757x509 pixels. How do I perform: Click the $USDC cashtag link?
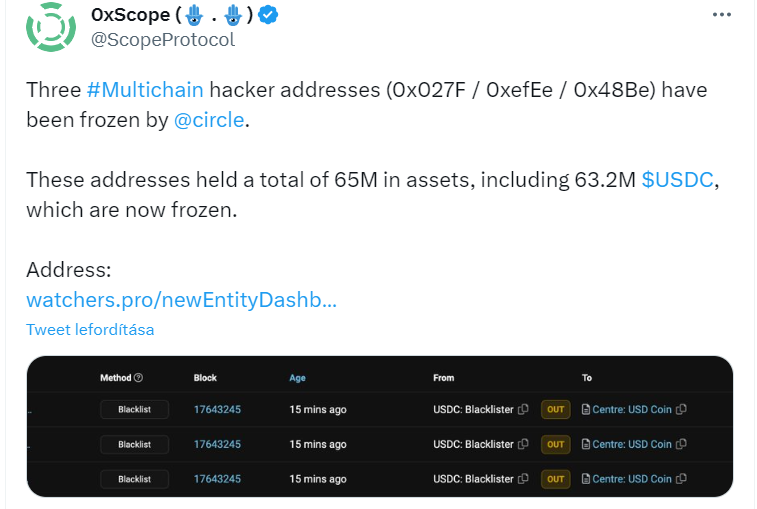click(x=677, y=180)
